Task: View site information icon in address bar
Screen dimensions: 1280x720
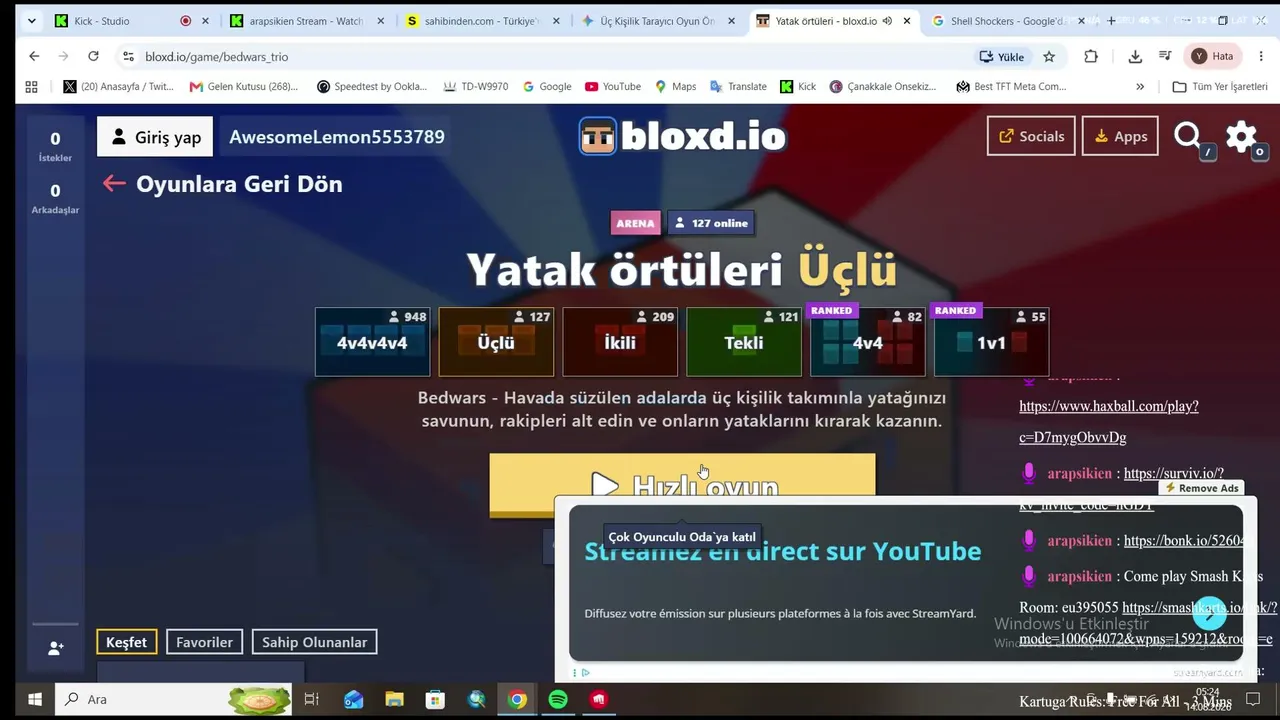Action: click(128, 57)
